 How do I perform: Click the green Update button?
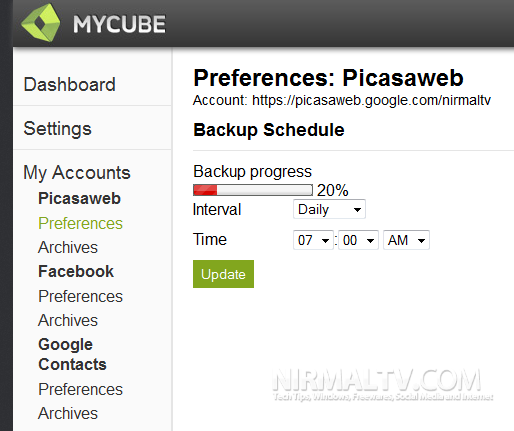click(x=223, y=274)
